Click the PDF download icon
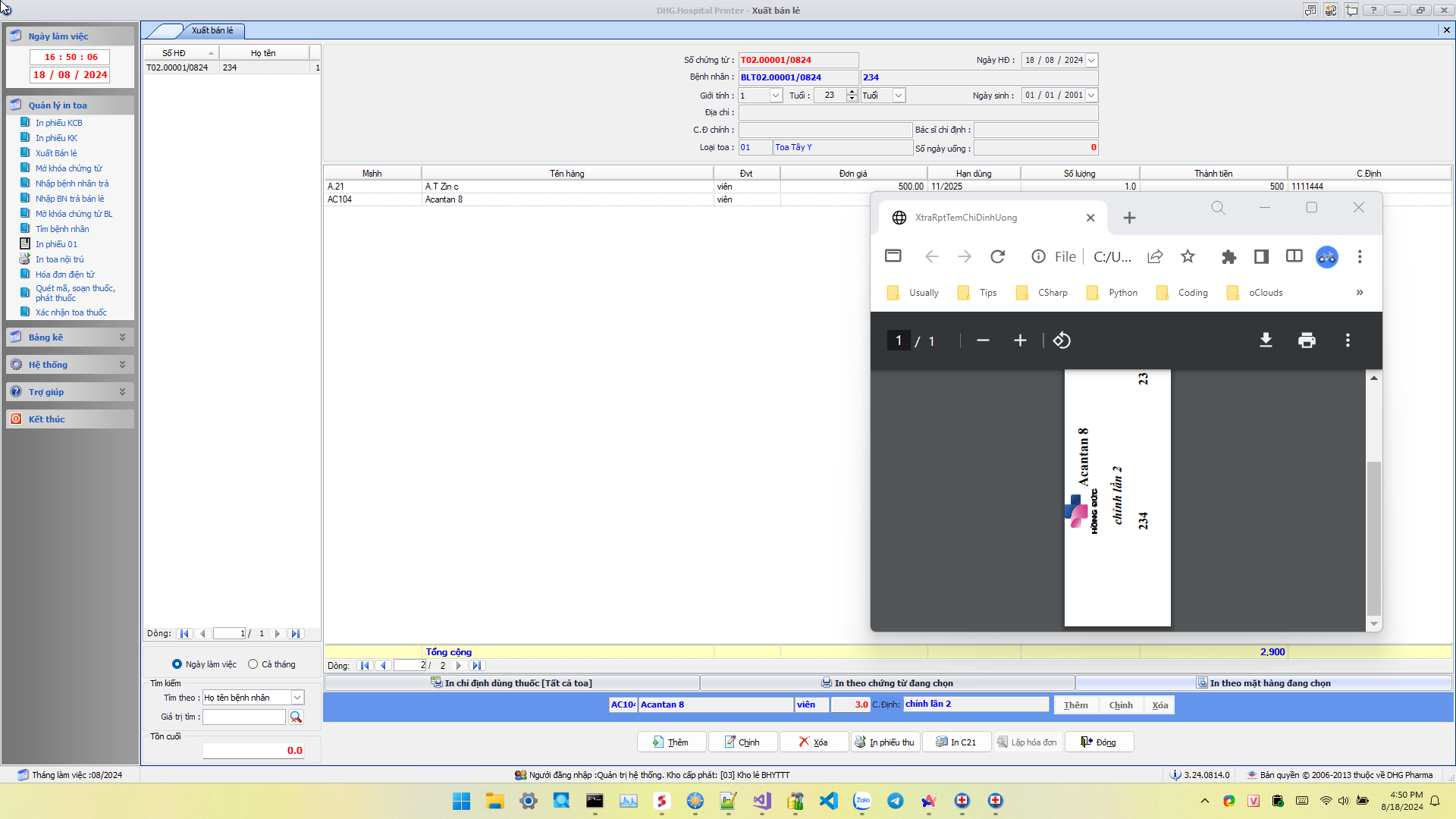This screenshot has height=819, width=1456. 1266,340
